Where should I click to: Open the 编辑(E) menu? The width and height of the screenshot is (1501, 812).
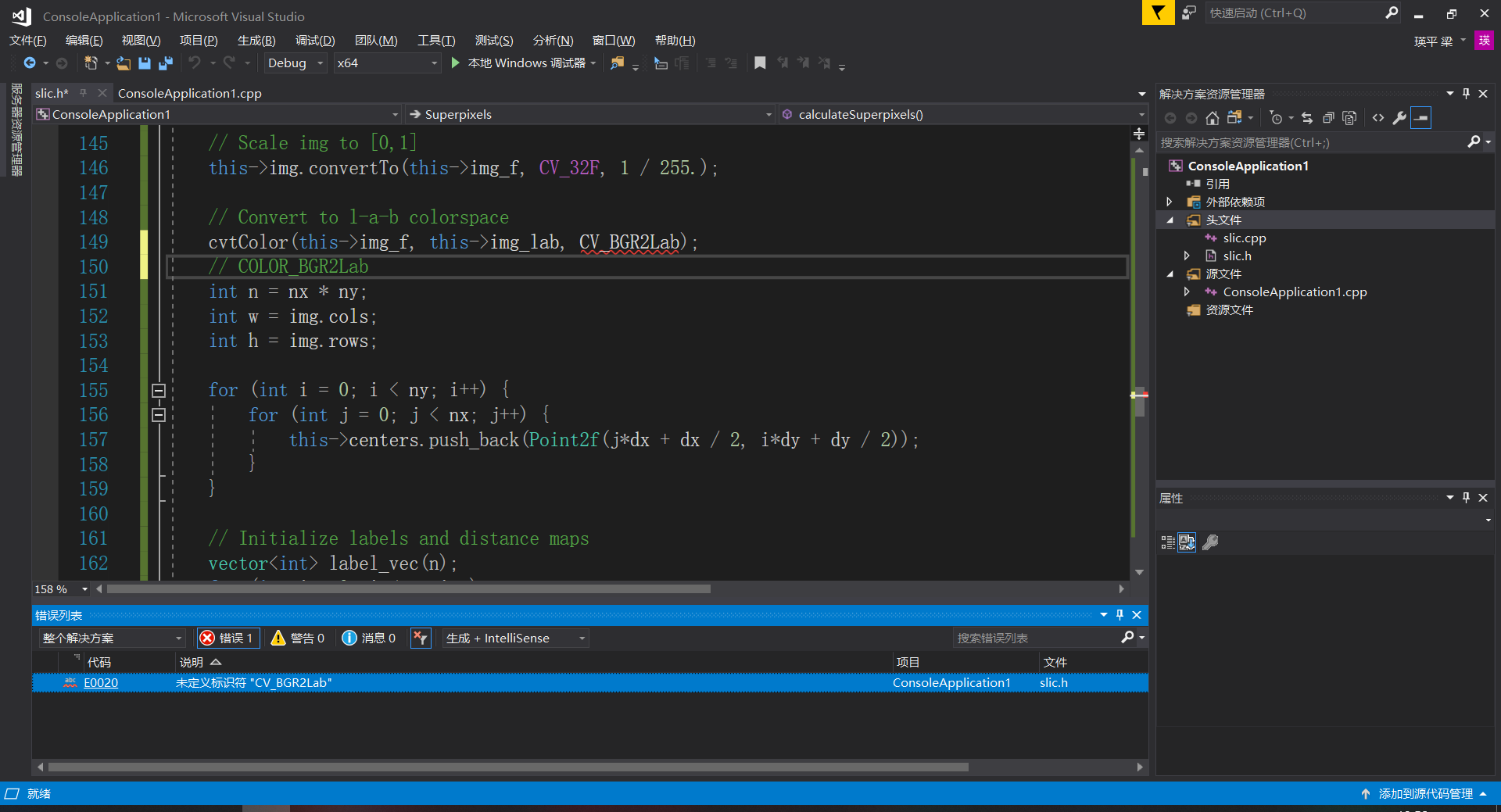(84, 41)
